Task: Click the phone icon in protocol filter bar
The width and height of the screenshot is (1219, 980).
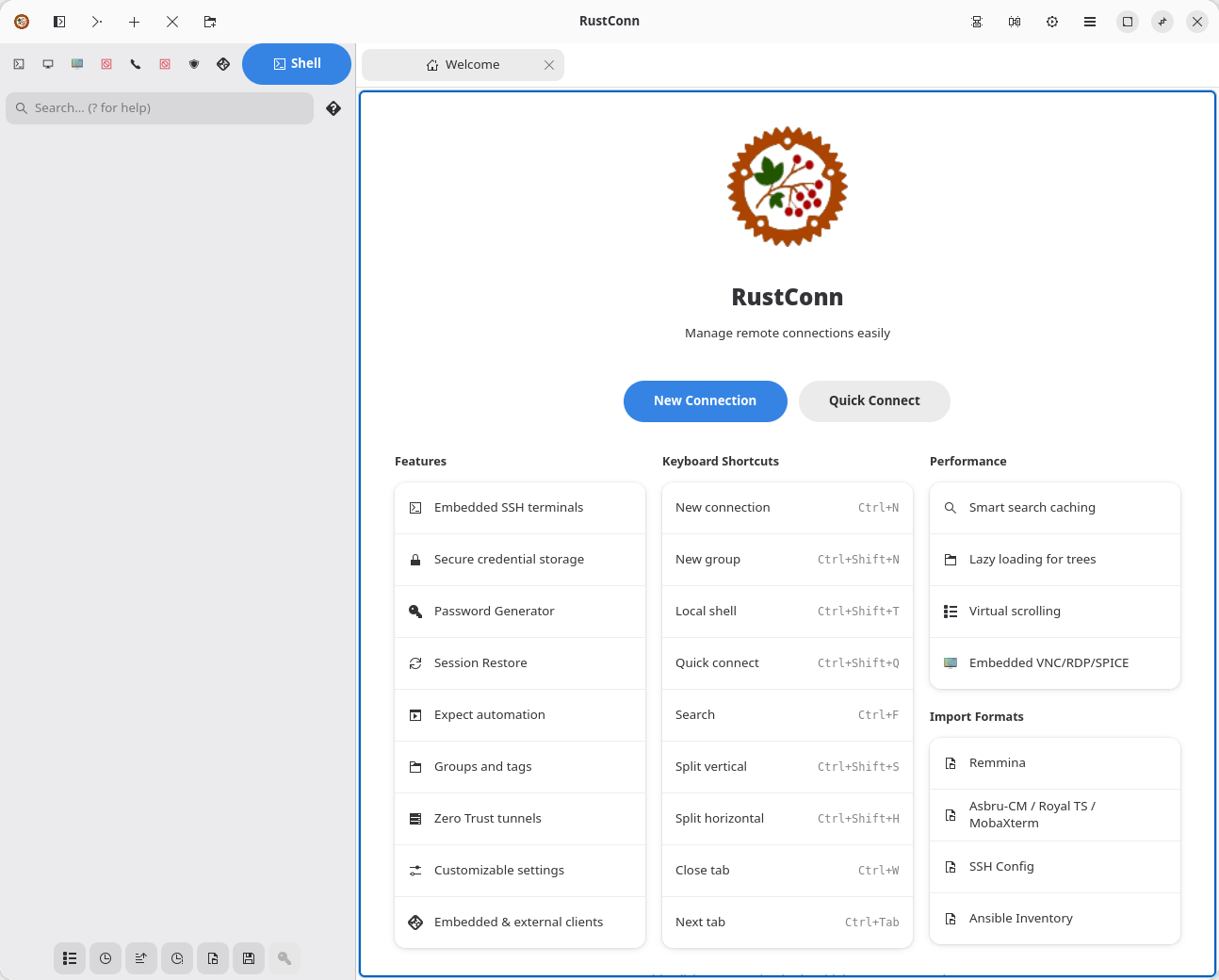Action: [x=136, y=64]
